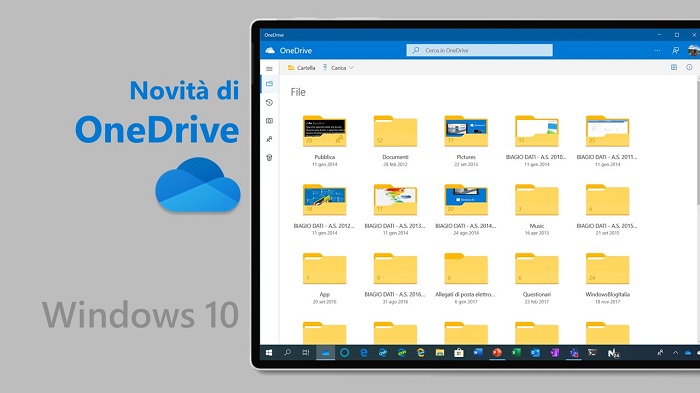
Task: Open Task View on the taskbar
Action: point(306,353)
